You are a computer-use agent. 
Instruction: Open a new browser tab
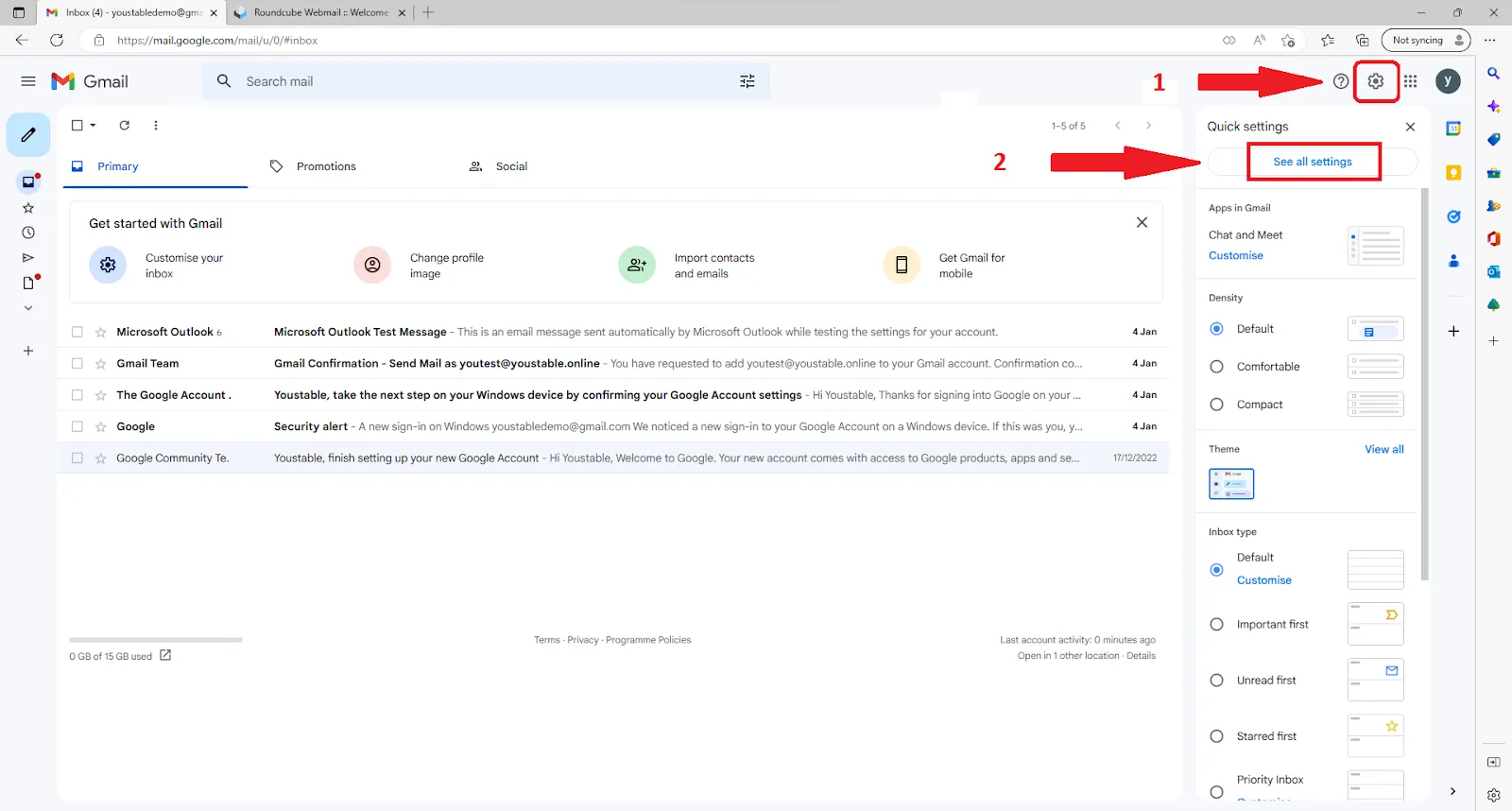pos(428,12)
